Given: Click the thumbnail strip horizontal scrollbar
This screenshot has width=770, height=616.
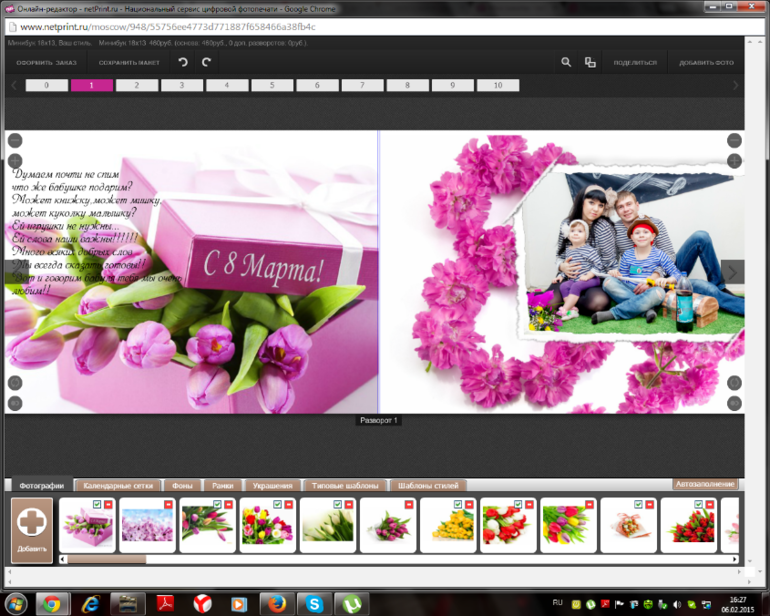Looking at the screenshot, I should click(105, 559).
